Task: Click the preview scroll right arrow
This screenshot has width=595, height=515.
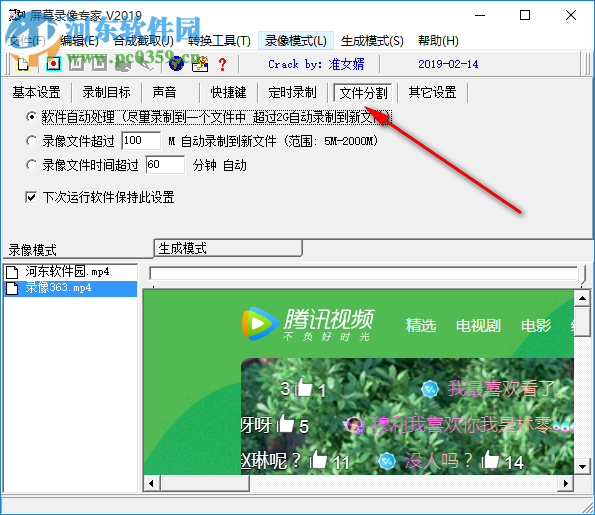Action: coord(566,484)
